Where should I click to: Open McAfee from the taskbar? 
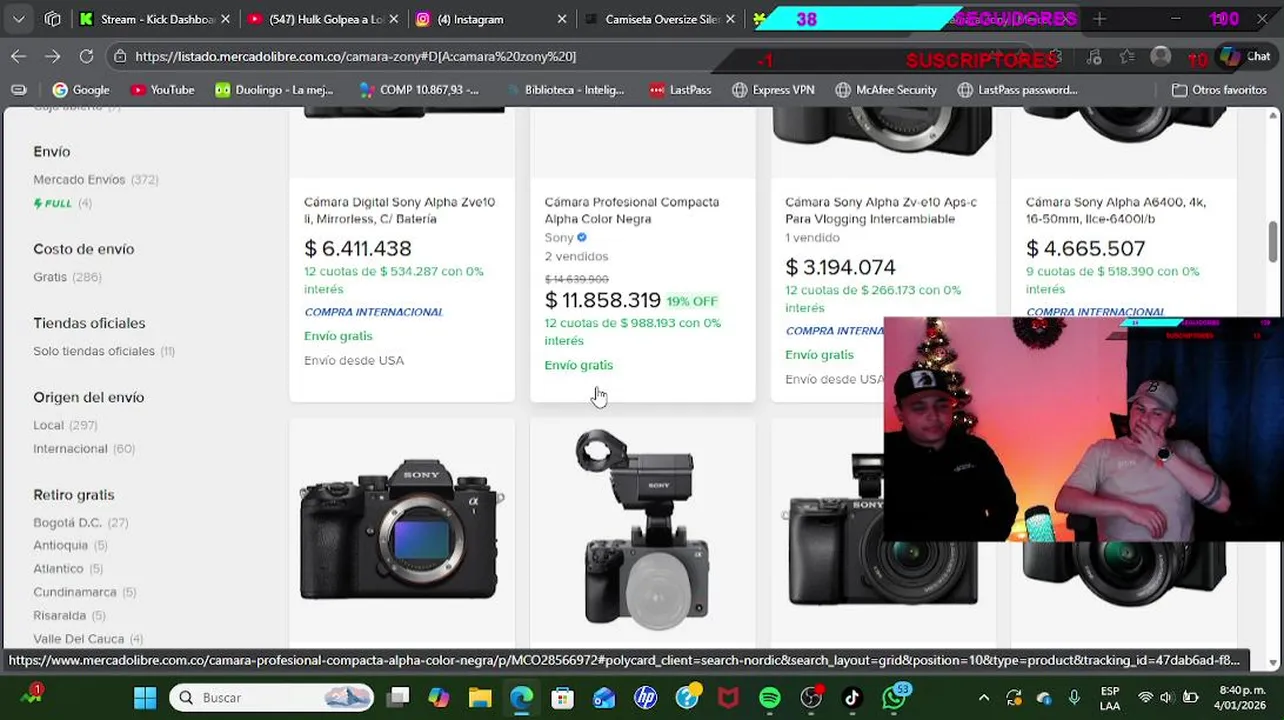pyautogui.click(x=728, y=697)
